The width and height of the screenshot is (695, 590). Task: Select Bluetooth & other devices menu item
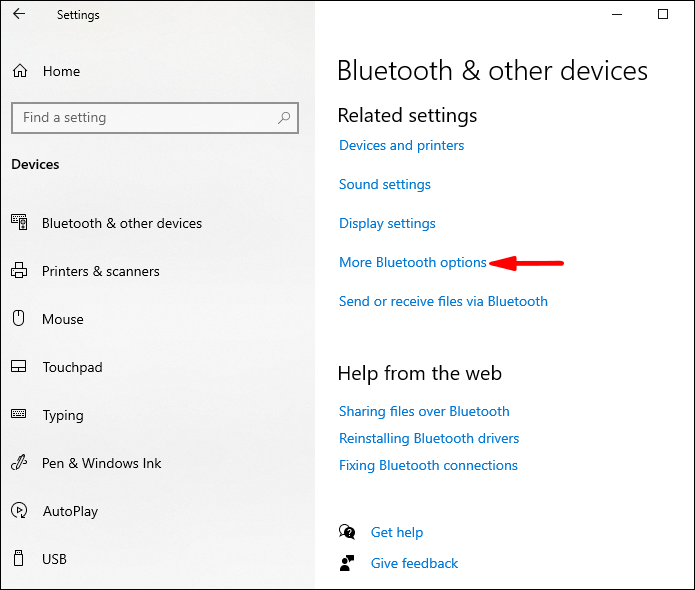click(121, 223)
